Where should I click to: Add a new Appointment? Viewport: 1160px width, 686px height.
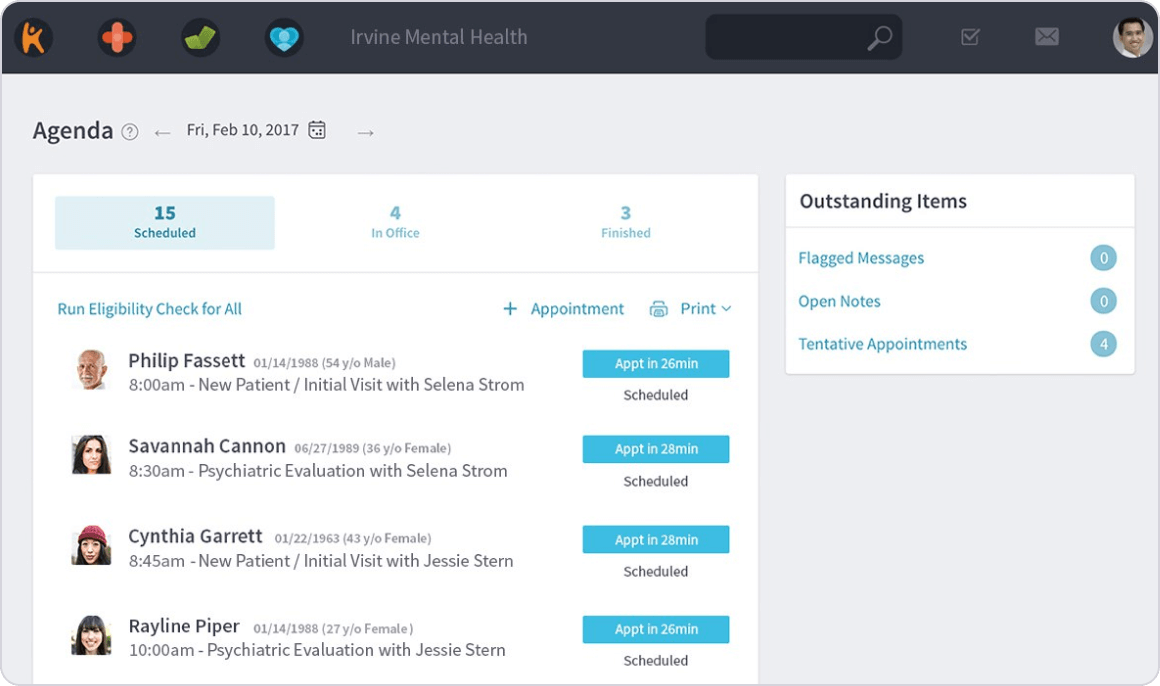click(x=564, y=309)
